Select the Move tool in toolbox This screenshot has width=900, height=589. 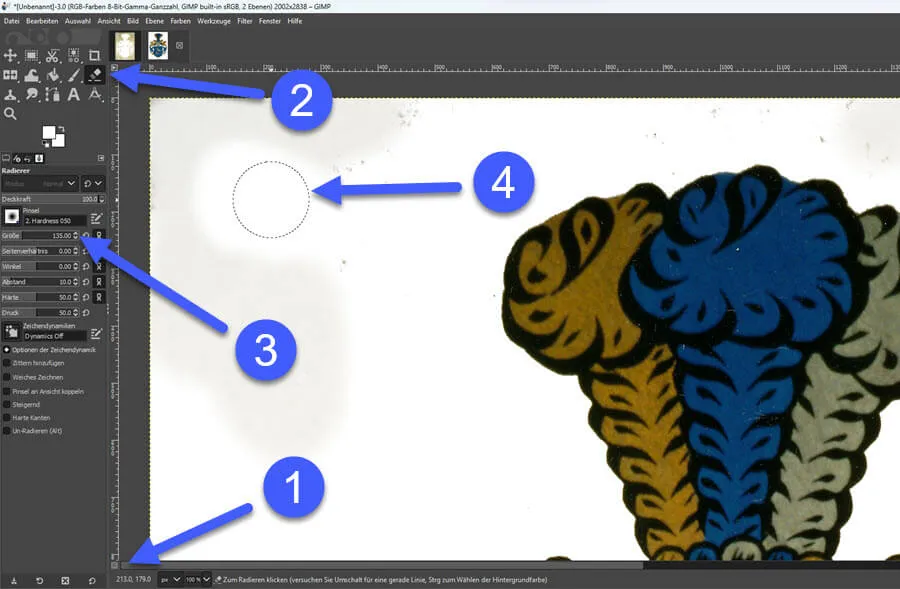(x=10, y=55)
